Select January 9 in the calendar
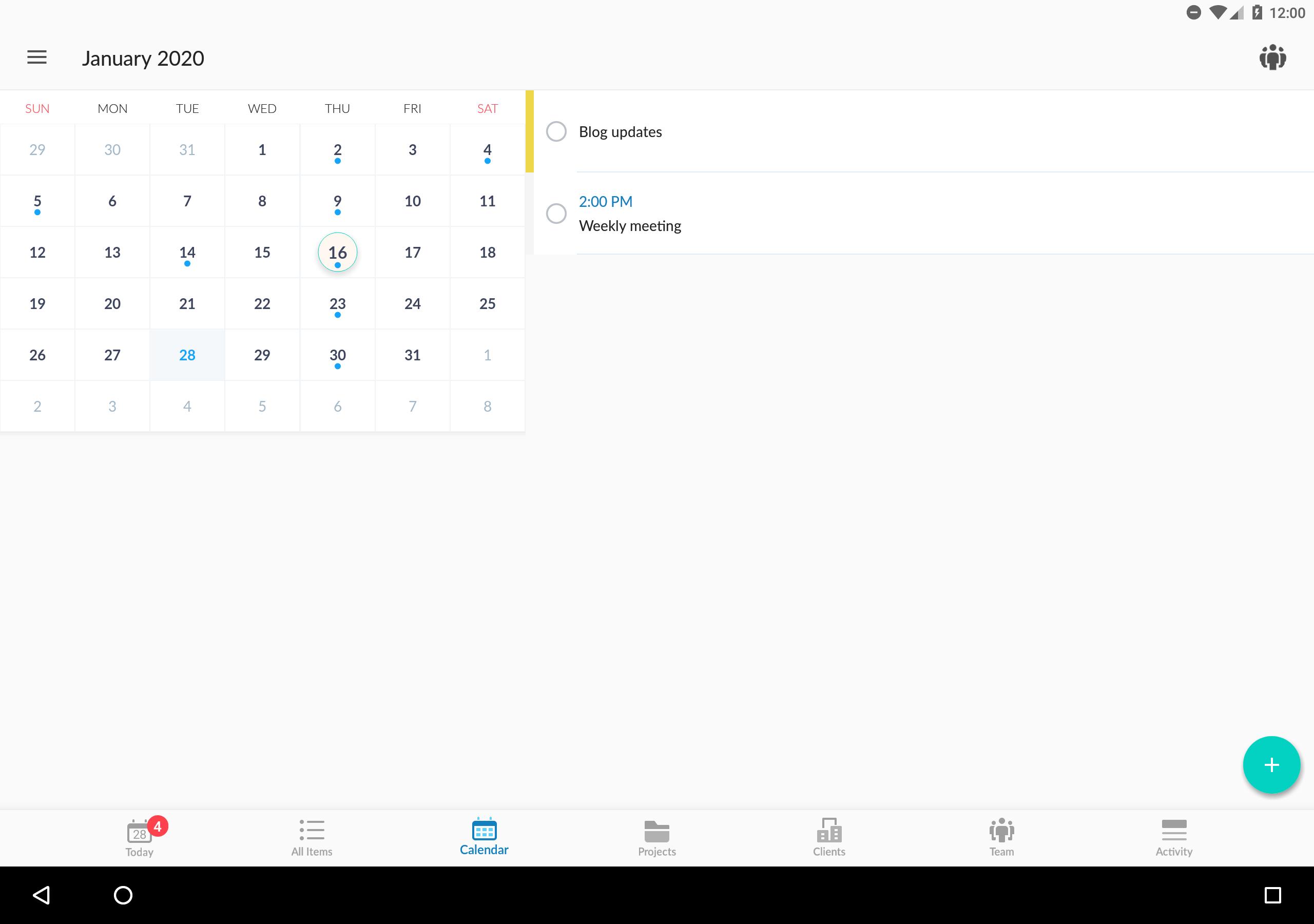 (x=338, y=201)
